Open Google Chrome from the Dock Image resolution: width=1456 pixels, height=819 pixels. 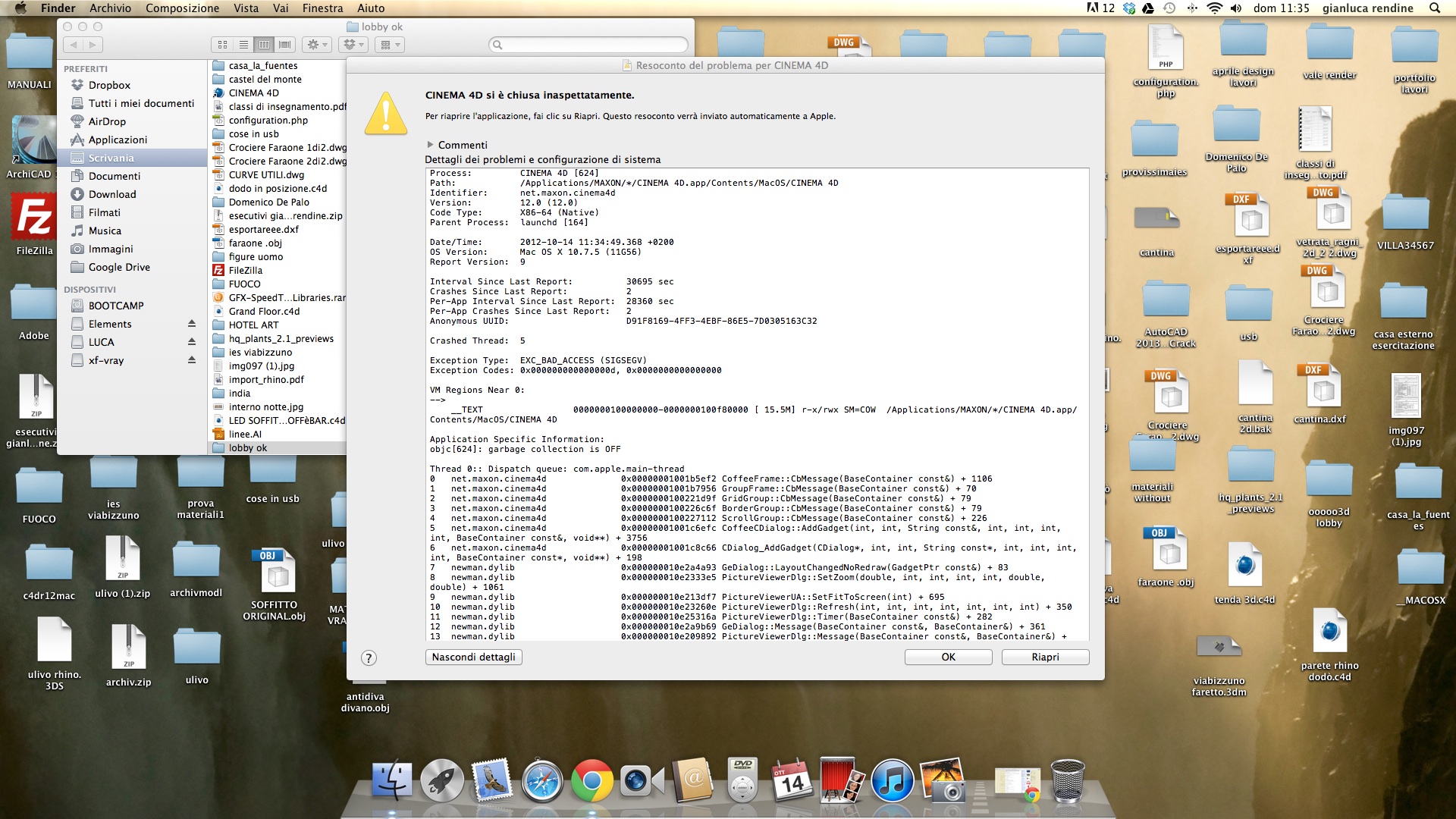coord(591,781)
